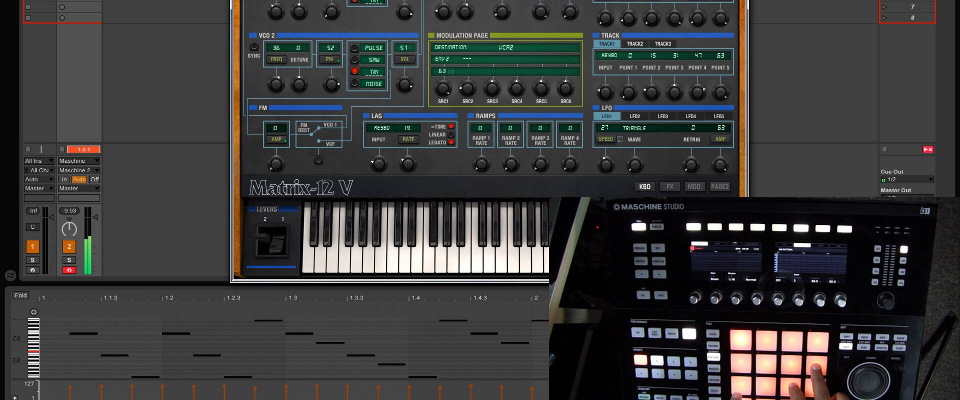Switch to TRACK2 tab
This screenshot has height=400, width=960.
pos(635,44)
